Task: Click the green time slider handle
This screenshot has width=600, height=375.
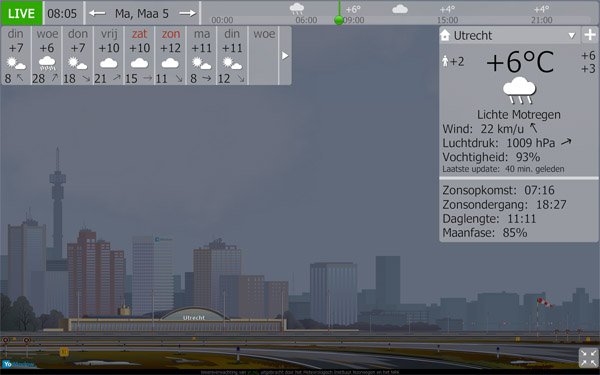Action: click(x=339, y=20)
